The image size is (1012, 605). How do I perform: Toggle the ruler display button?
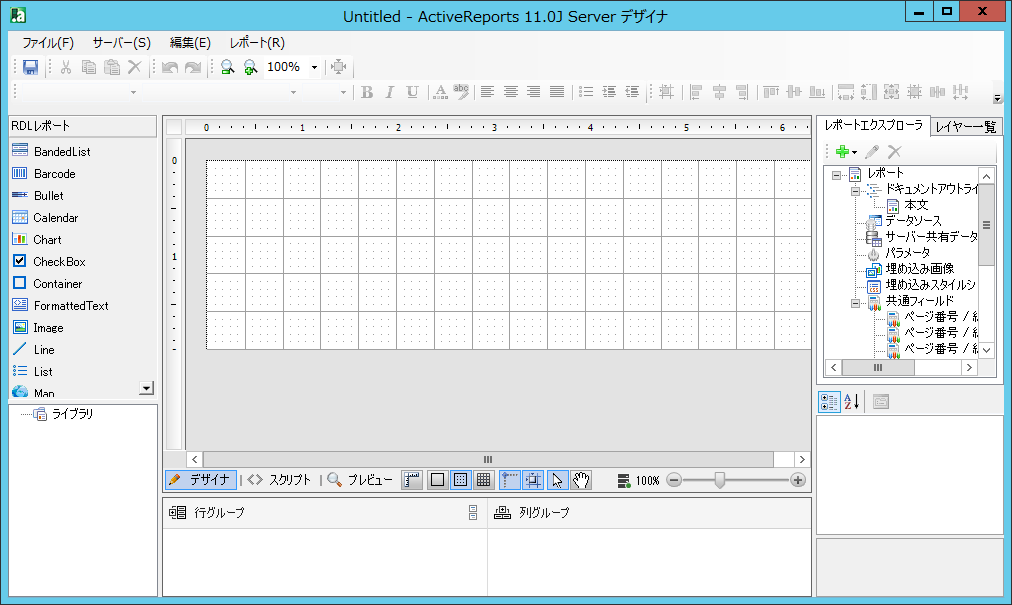point(412,480)
